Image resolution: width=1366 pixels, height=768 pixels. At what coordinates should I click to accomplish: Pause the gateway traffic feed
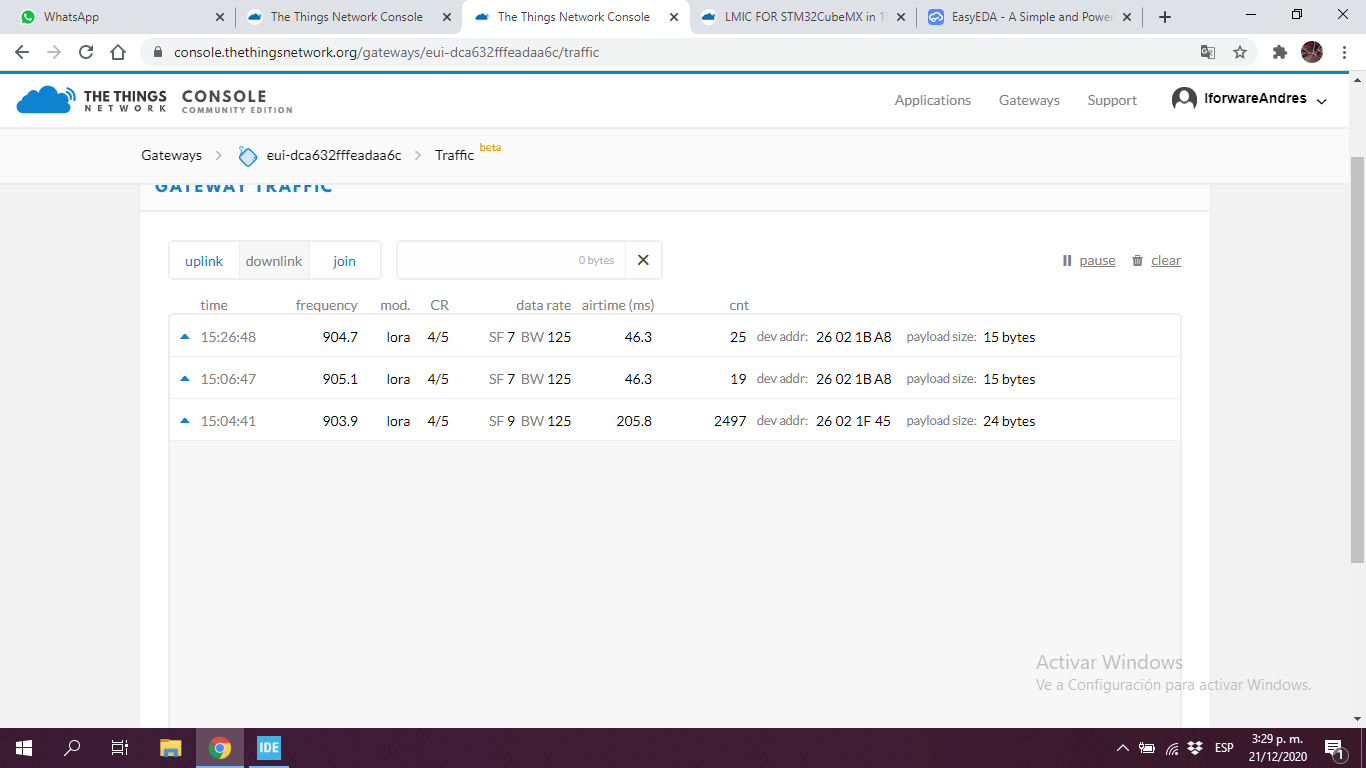pos(1088,260)
